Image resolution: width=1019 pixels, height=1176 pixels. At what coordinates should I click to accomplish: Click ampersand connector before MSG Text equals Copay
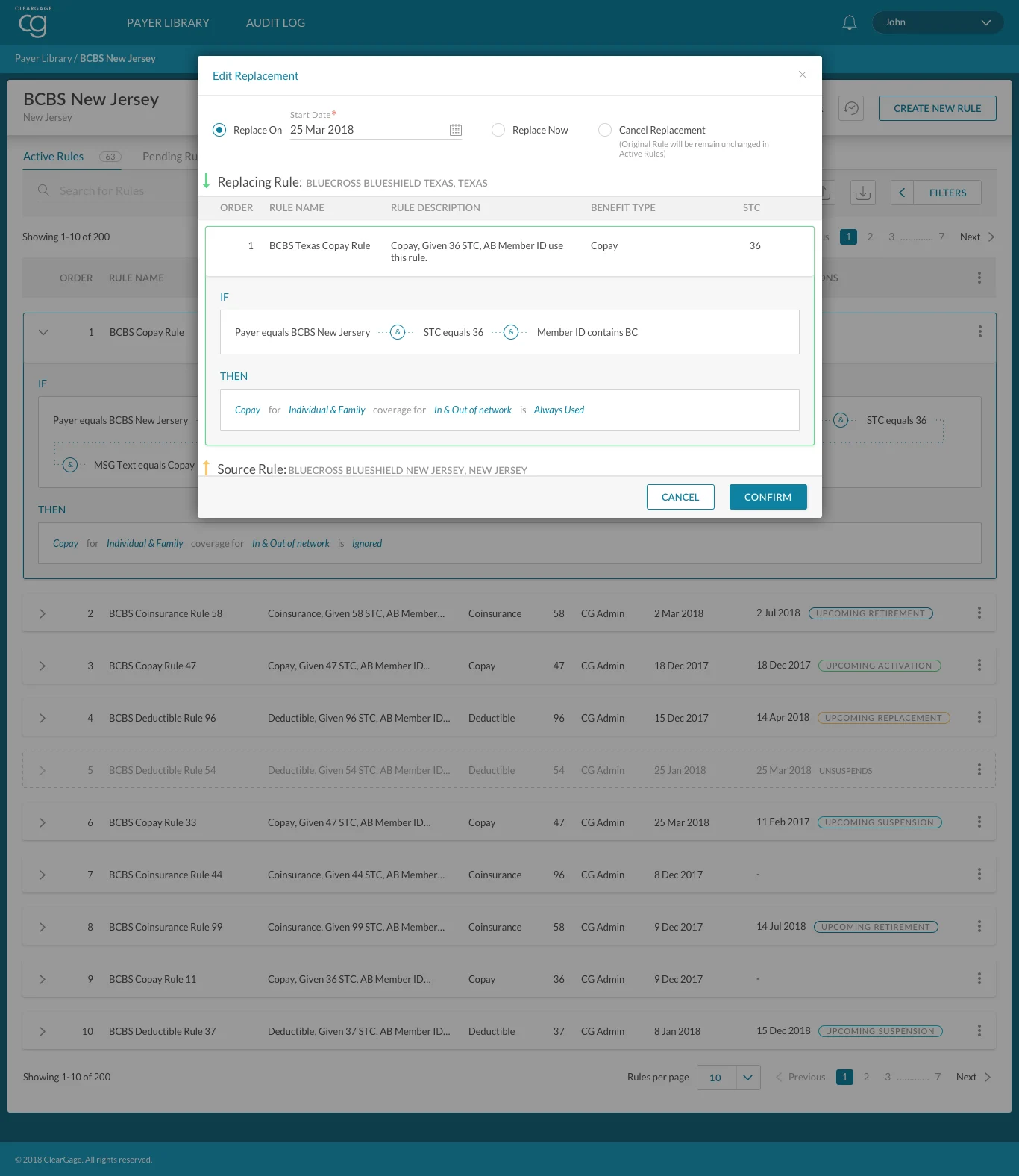70,465
